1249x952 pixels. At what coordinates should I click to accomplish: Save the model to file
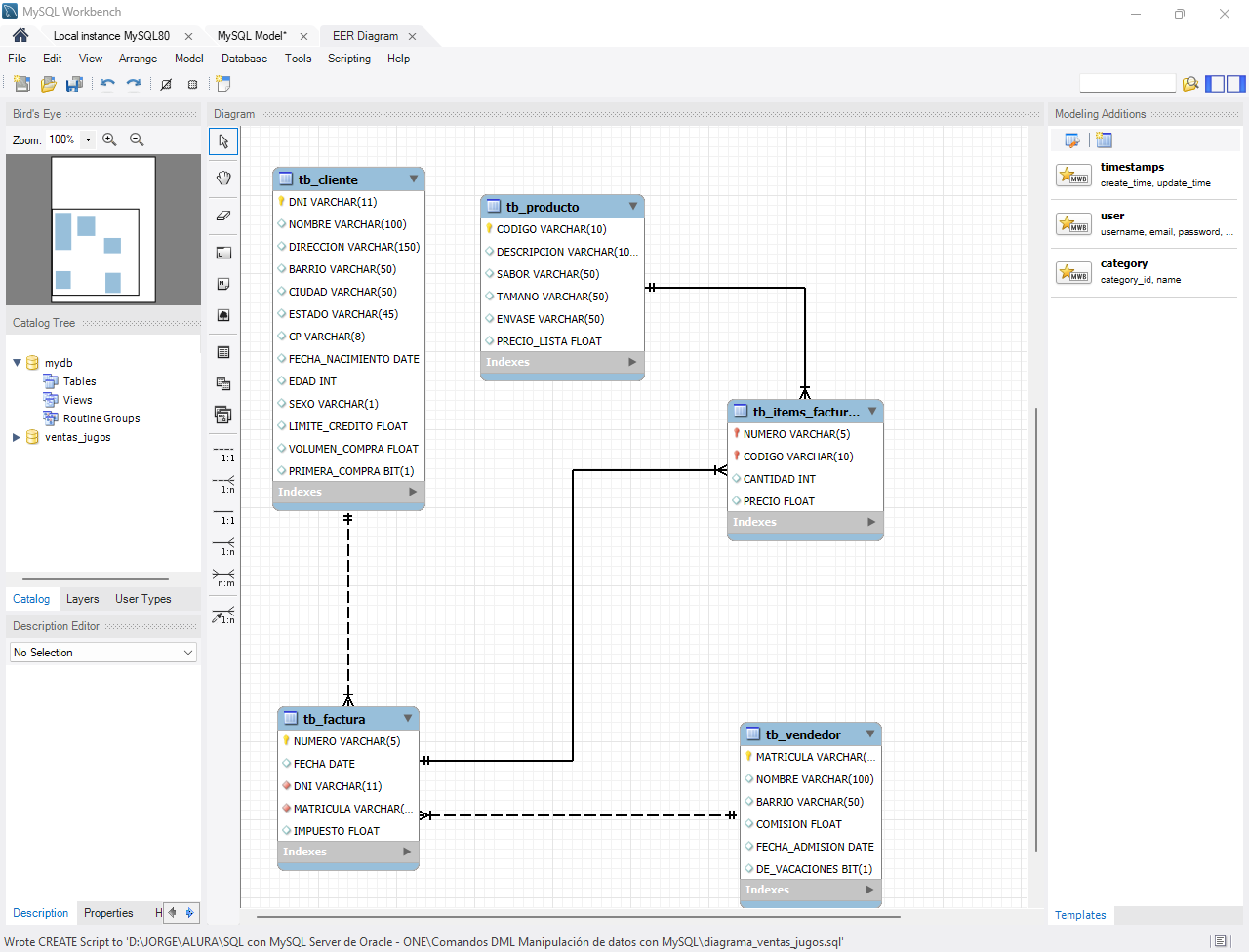[x=74, y=84]
